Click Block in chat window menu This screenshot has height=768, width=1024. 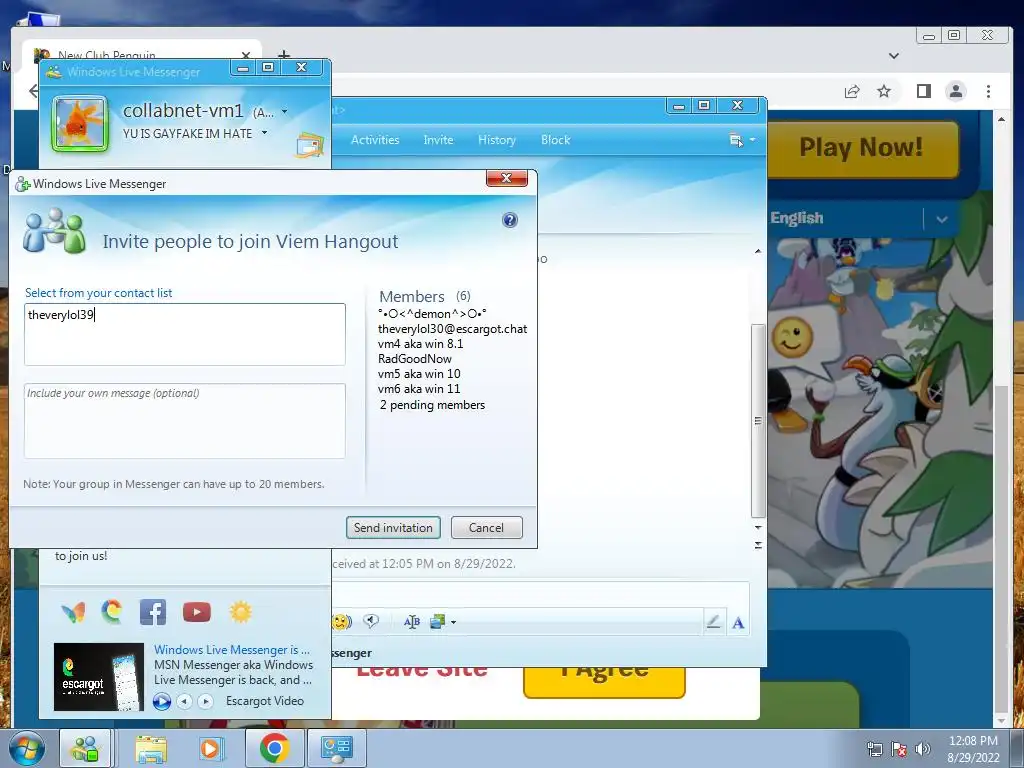point(556,140)
